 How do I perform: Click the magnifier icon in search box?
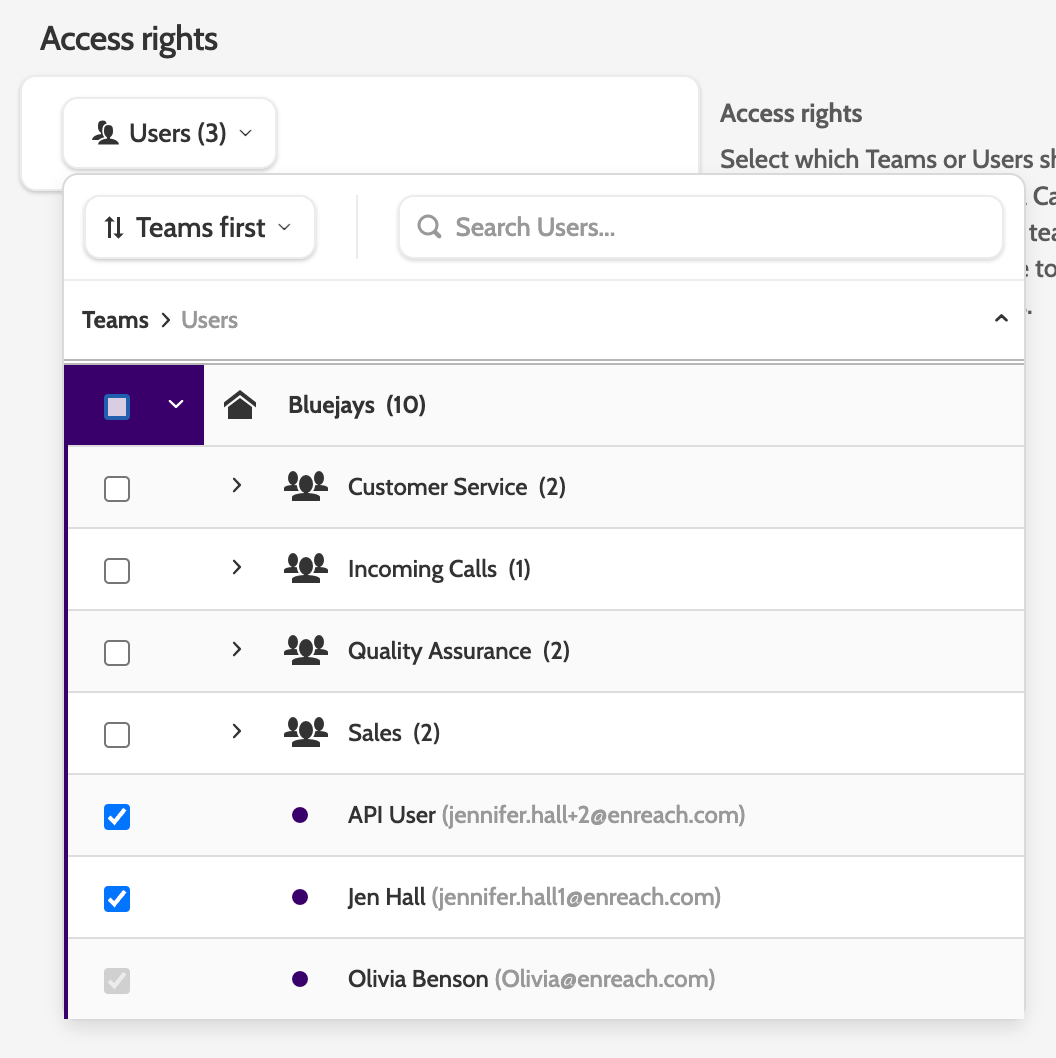[x=429, y=227]
